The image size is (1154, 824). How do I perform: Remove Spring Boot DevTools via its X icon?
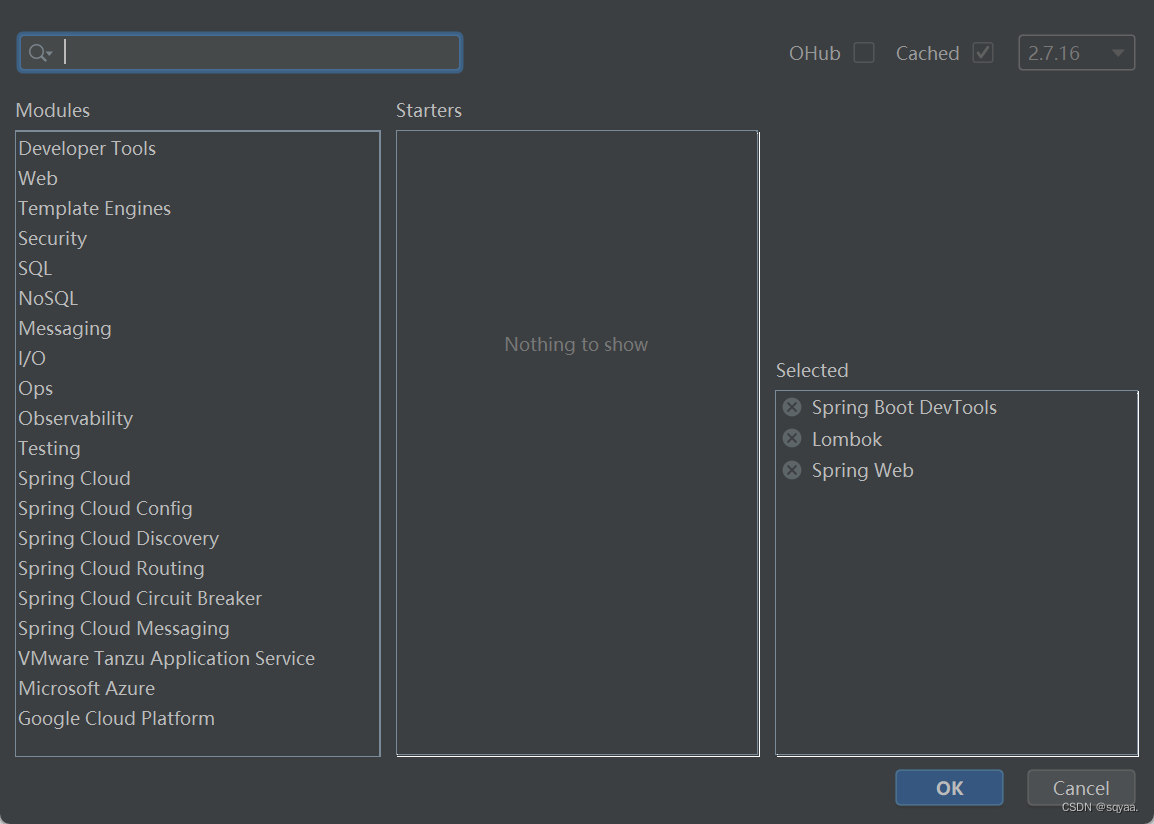coord(791,406)
